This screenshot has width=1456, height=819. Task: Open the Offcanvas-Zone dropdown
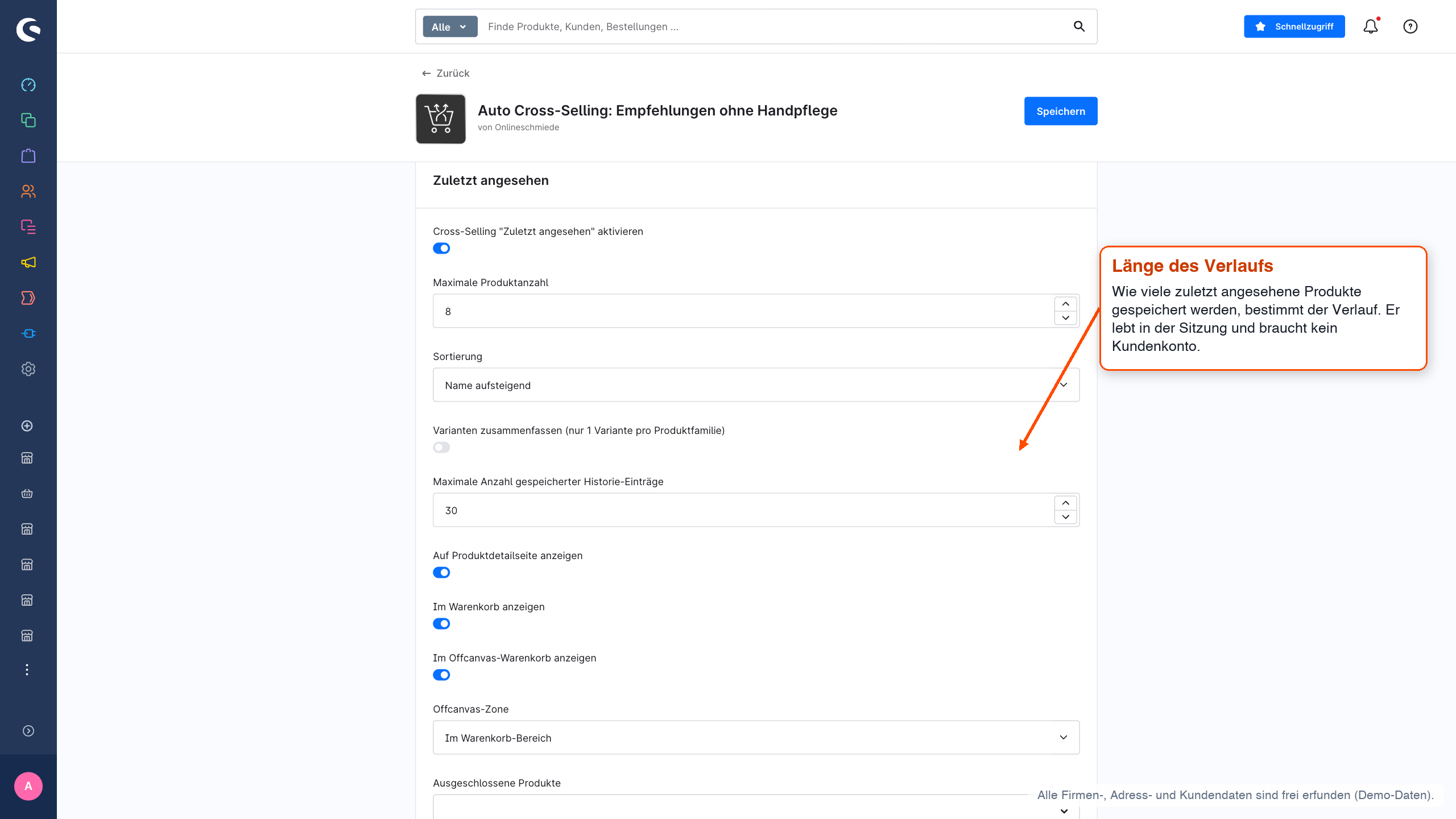point(756,738)
